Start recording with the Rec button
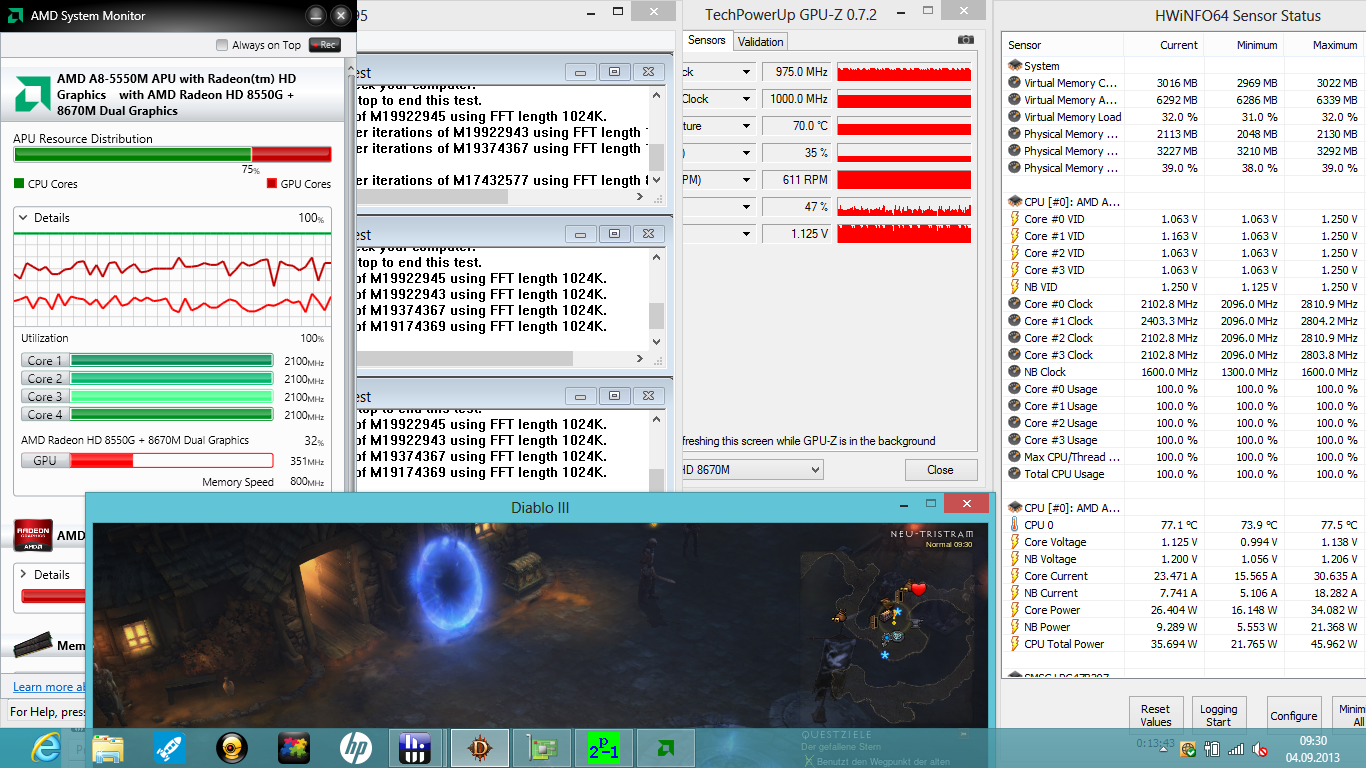Viewport: 1366px width, 768px height. (x=324, y=45)
